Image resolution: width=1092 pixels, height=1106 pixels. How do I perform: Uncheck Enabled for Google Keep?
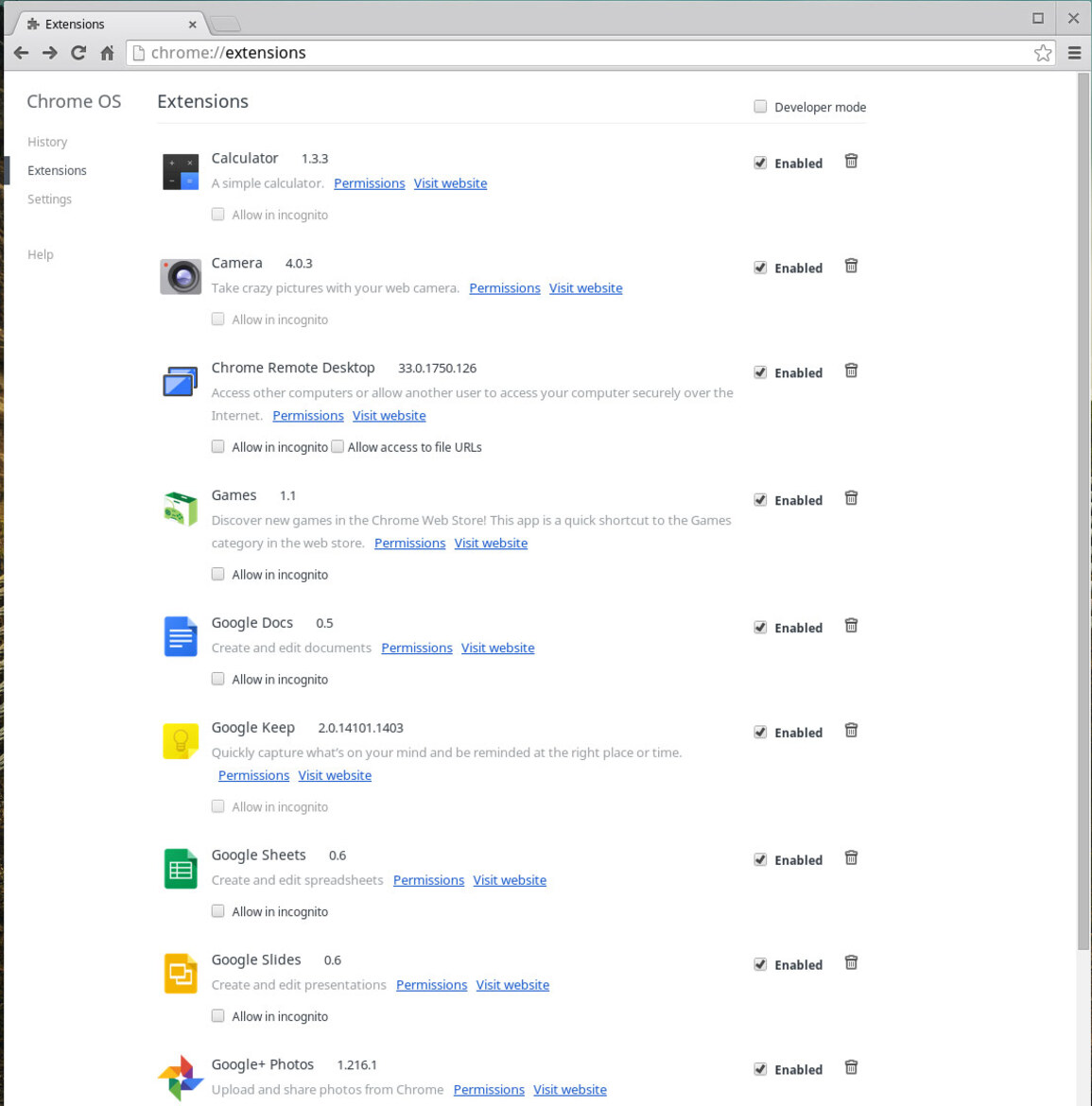pos(760,733)
